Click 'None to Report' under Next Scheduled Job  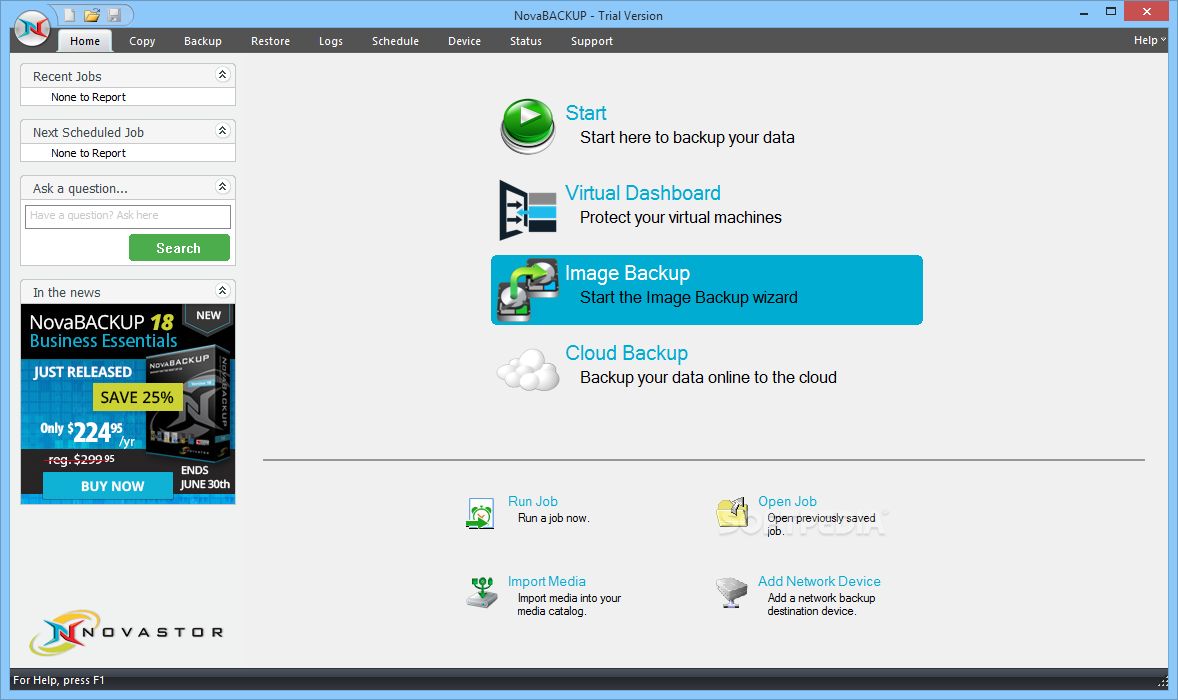(x=89, y=153)
